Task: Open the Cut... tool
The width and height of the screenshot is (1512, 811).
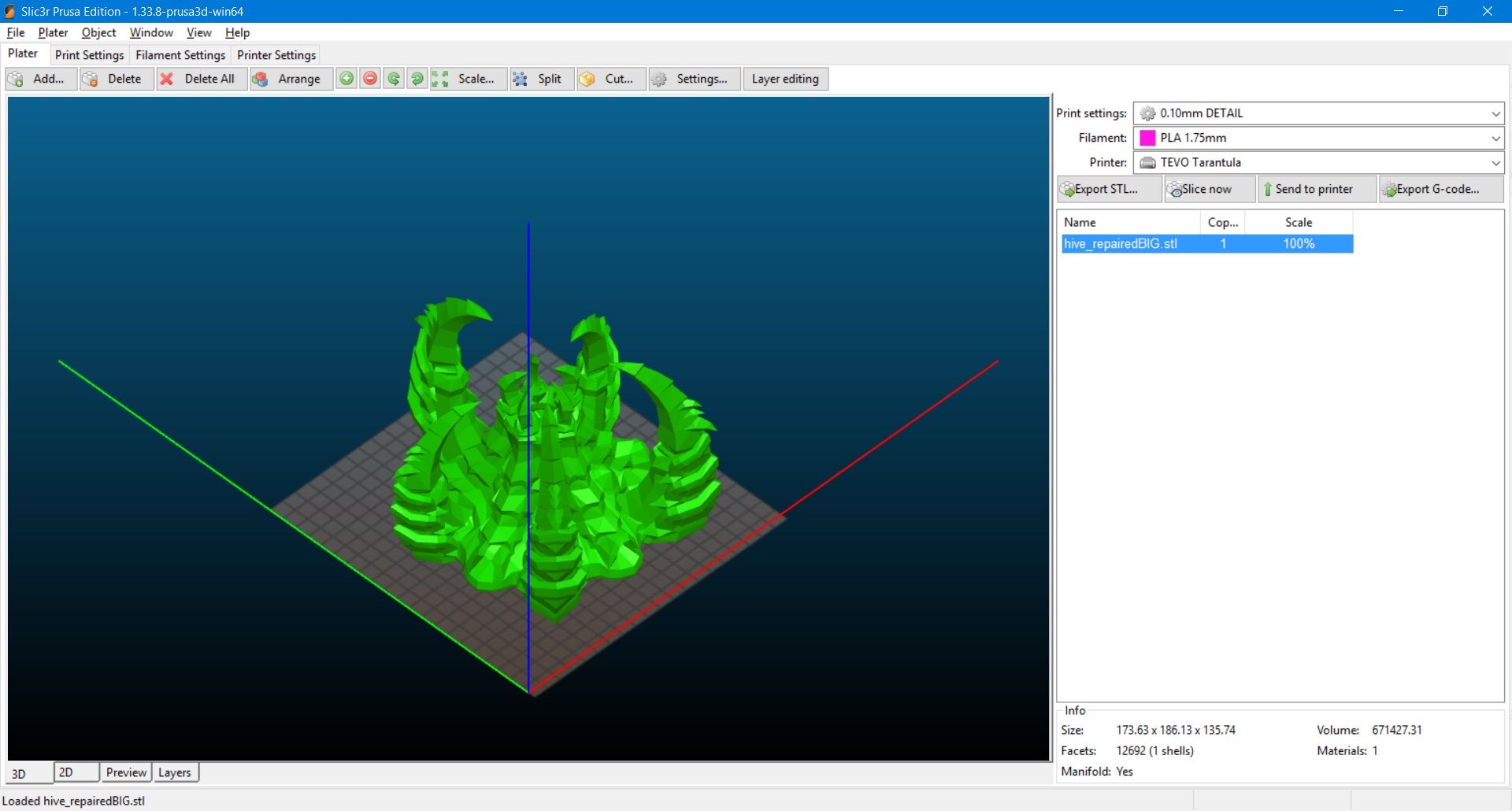Action: [611, 79]
